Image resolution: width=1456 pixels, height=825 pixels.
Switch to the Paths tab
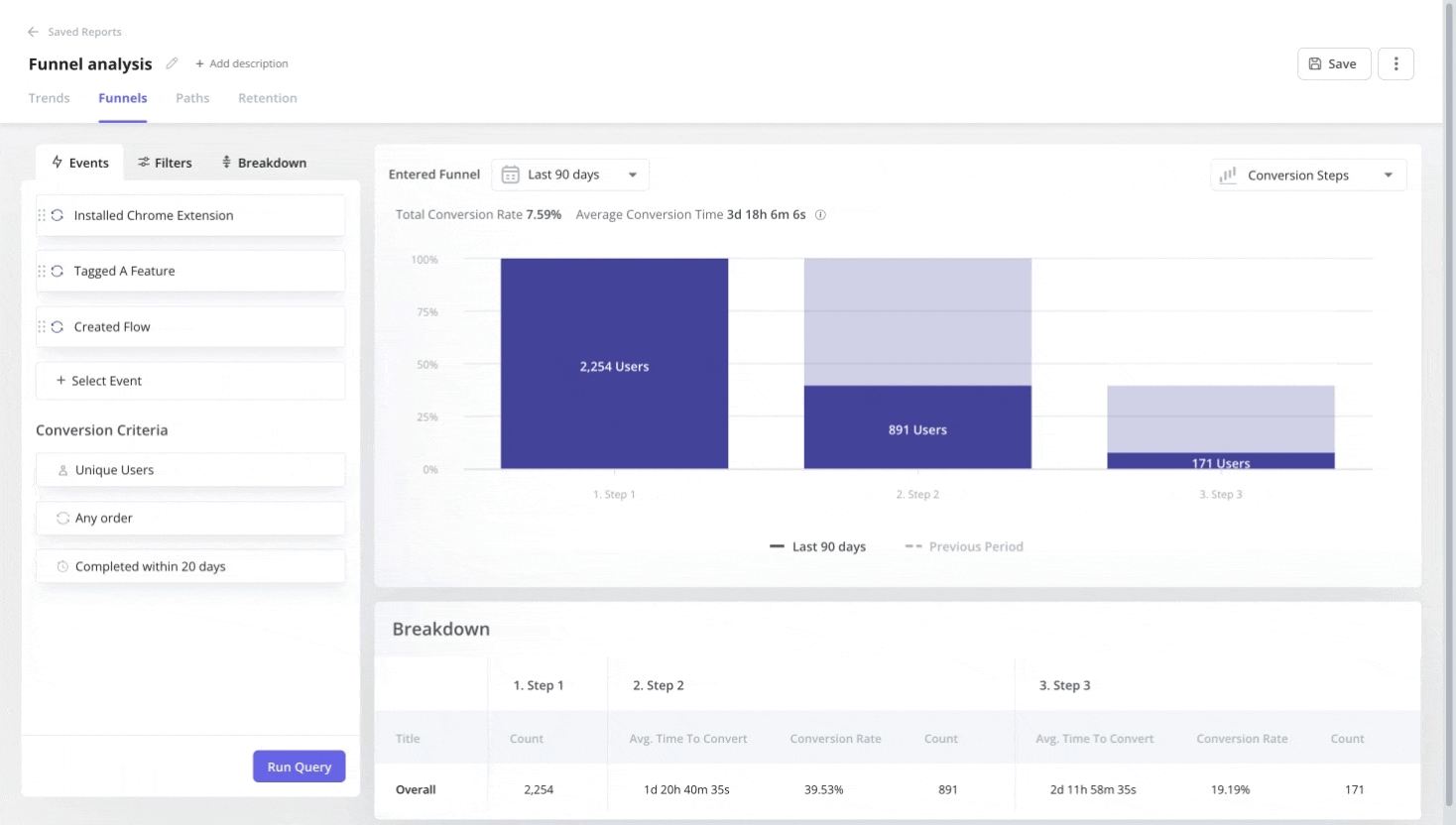click(192, 97)
